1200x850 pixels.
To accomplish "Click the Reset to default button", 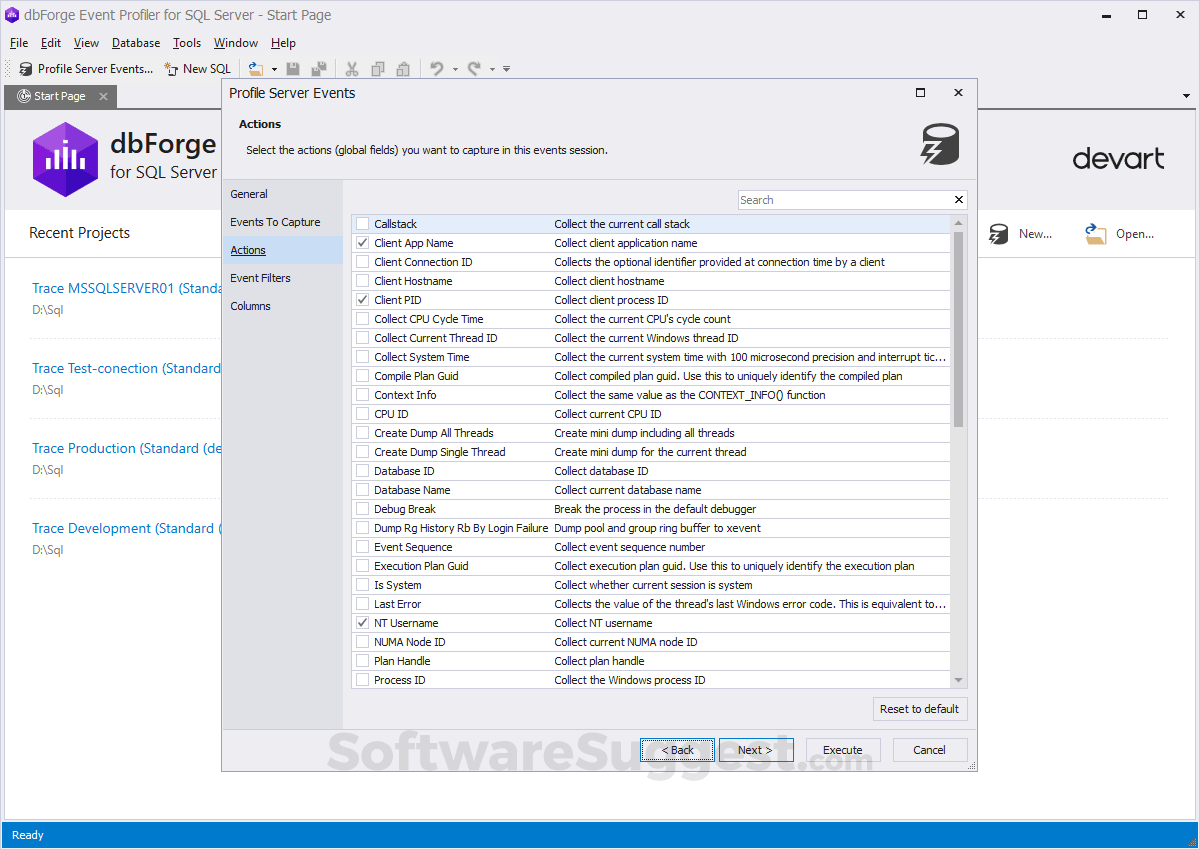I will 919,709.
